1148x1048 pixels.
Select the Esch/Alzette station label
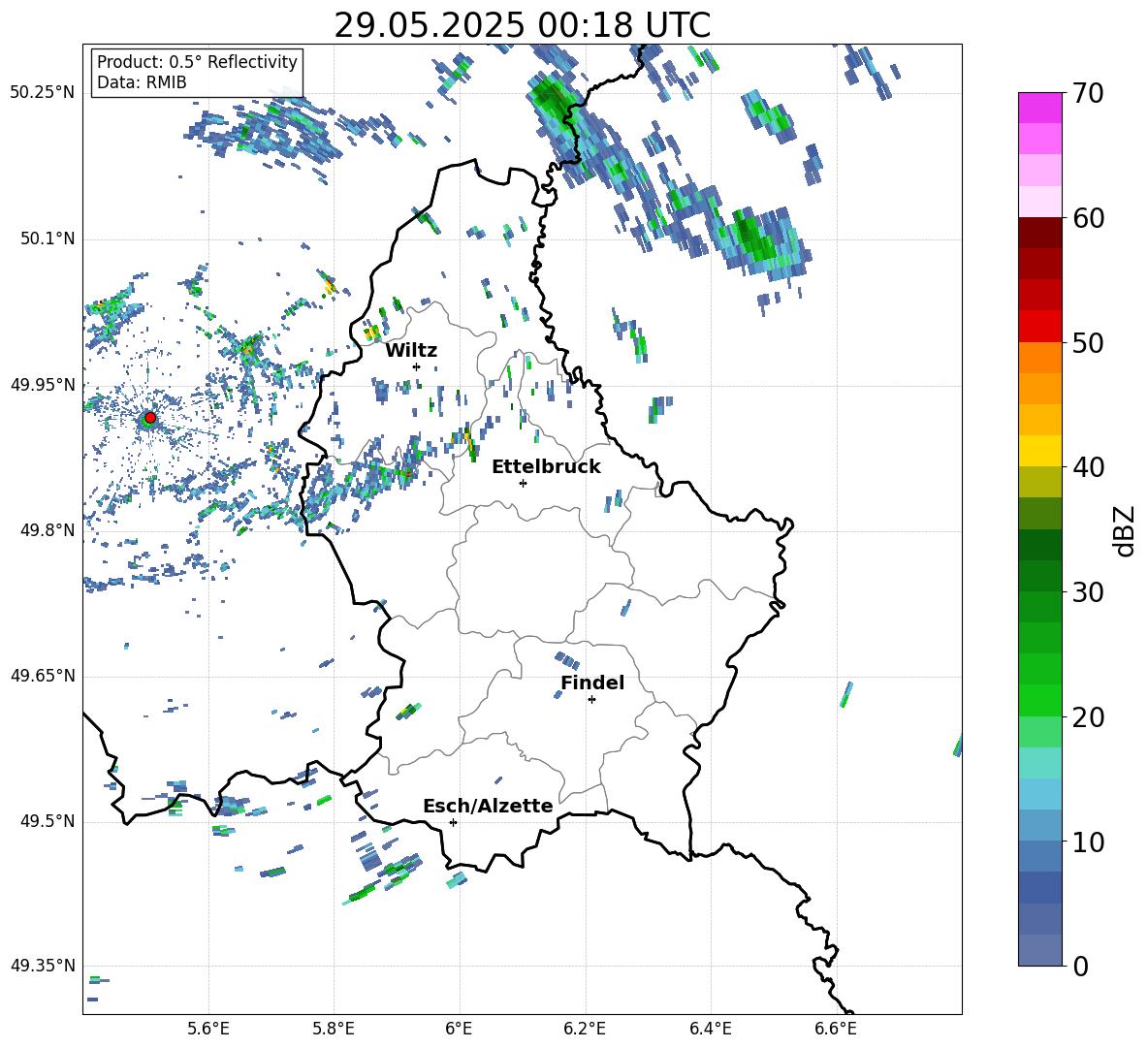488,806
